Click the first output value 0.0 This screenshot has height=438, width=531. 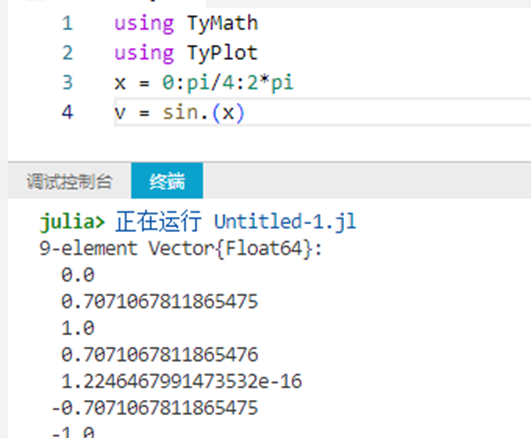[78, 275]
